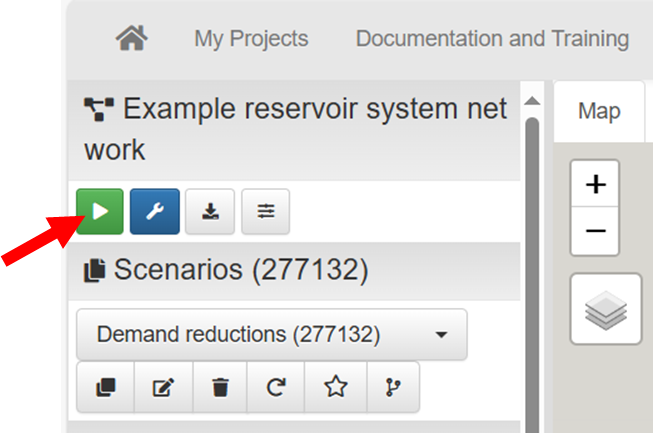Open the My Projects menu item
Image resolution: width=653 pixels, height=433 pixels.
pyautogui.click(x=251, y=39)
